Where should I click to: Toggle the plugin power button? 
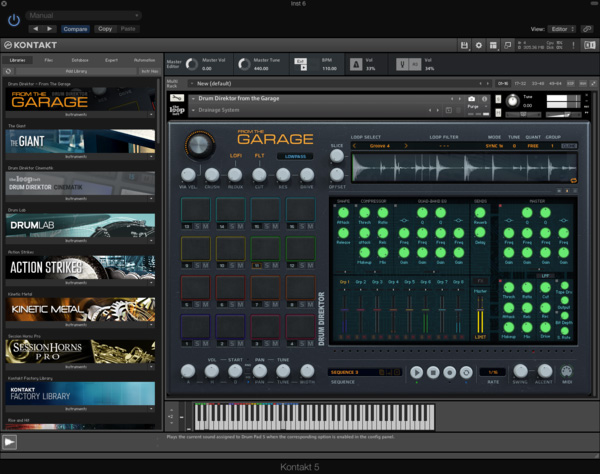click(14, 20)
